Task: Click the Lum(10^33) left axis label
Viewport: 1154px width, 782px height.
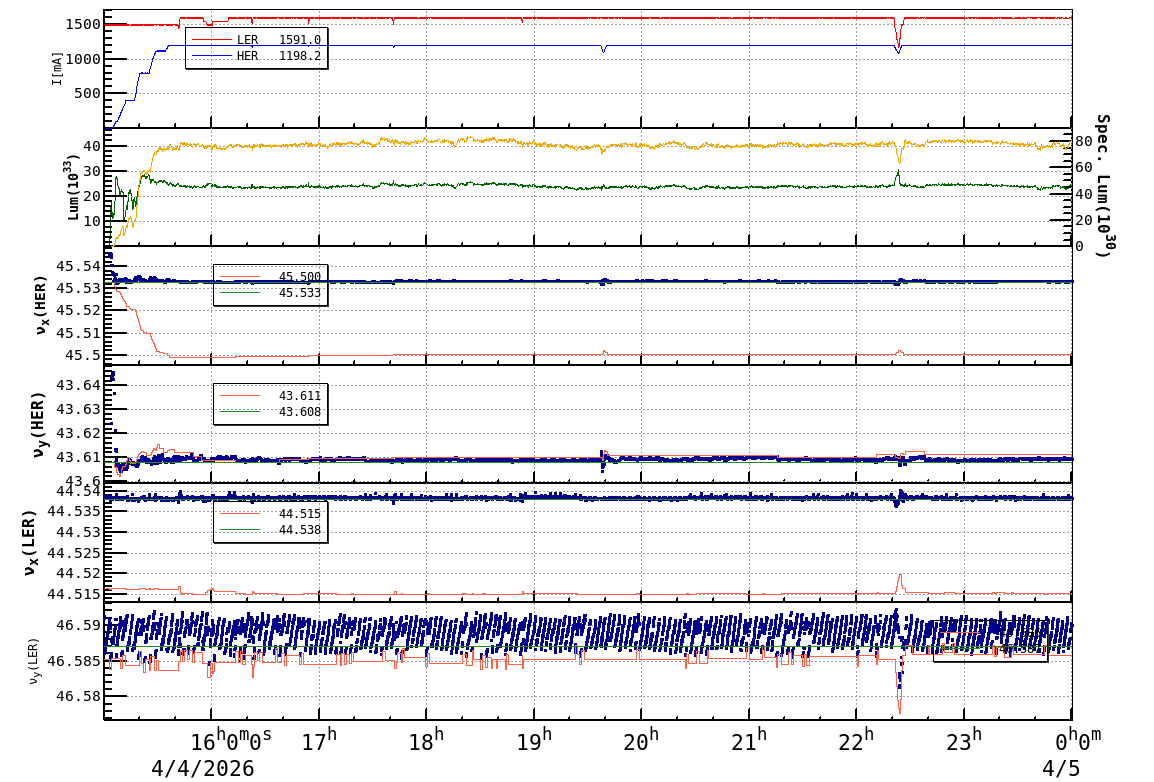Action: pyautogui.click(x=70, y=188)
